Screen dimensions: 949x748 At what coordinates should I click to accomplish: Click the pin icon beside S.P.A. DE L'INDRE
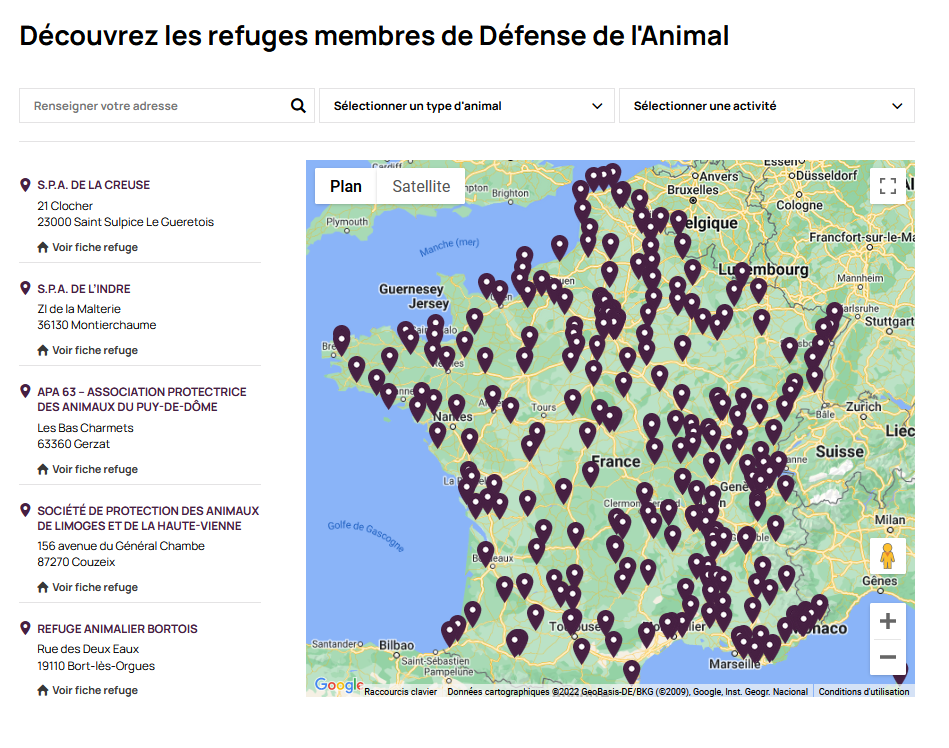[x=25, y=289]
